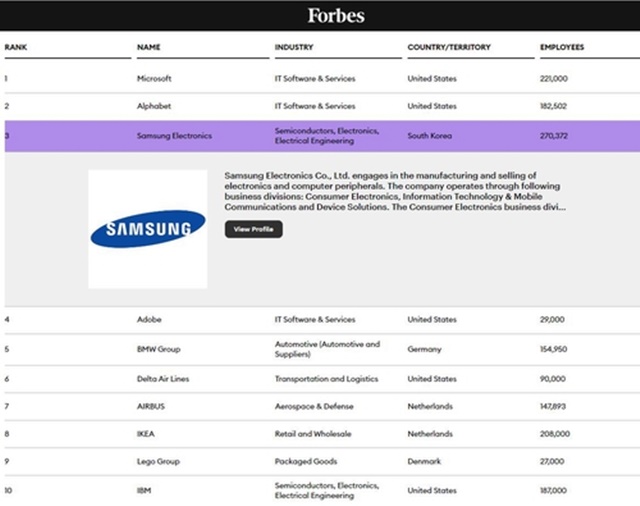The height and width of the screenshot is (506, 640).
Task: Open the View Profile button for Samsung
Action: point(253,229)
